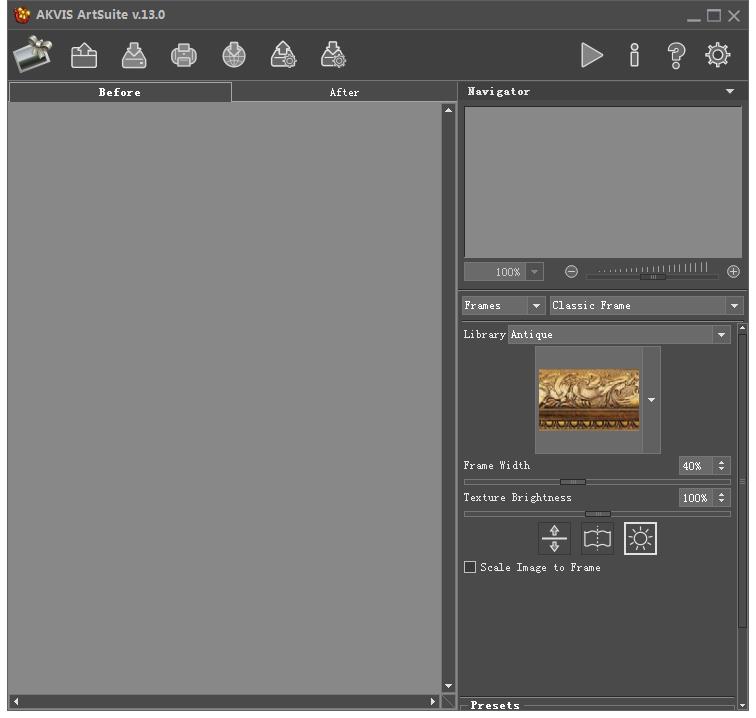
Task: Show program info
Action: point(634,55)
